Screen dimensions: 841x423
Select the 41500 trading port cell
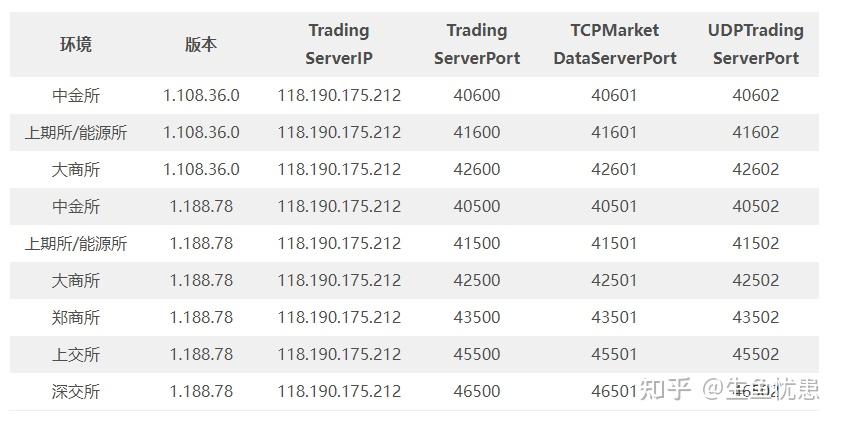click(477, 243)
